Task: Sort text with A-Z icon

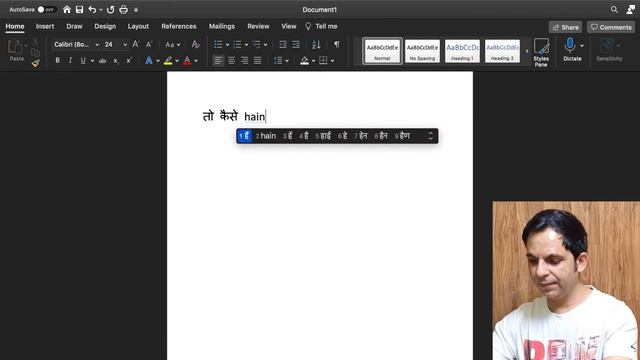Action: click(x=316, y=44)
